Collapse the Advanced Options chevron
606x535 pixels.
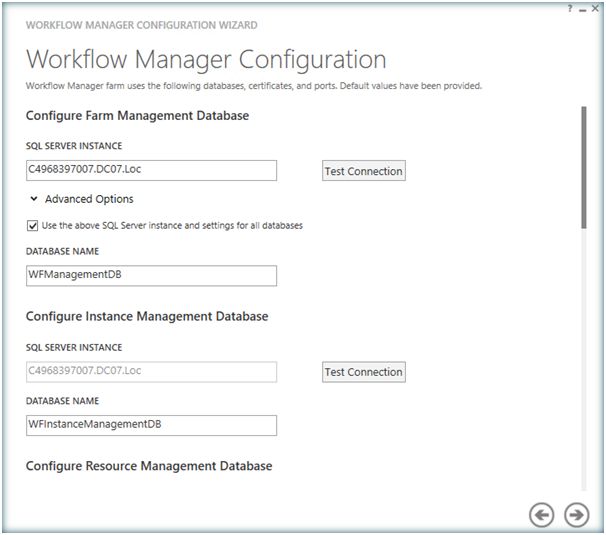[34, 199]
